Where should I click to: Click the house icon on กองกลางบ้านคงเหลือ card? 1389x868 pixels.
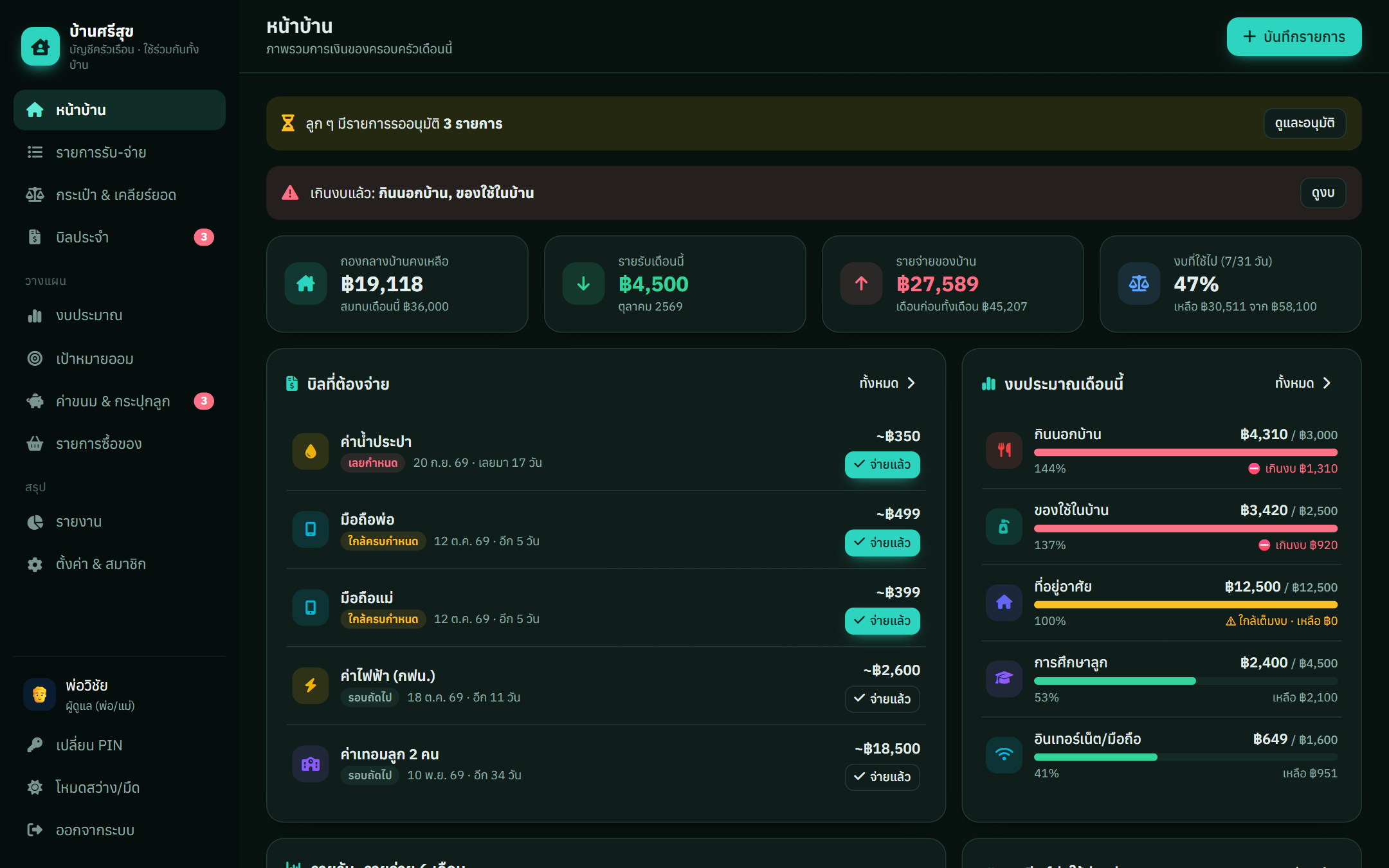pos(306,284)
